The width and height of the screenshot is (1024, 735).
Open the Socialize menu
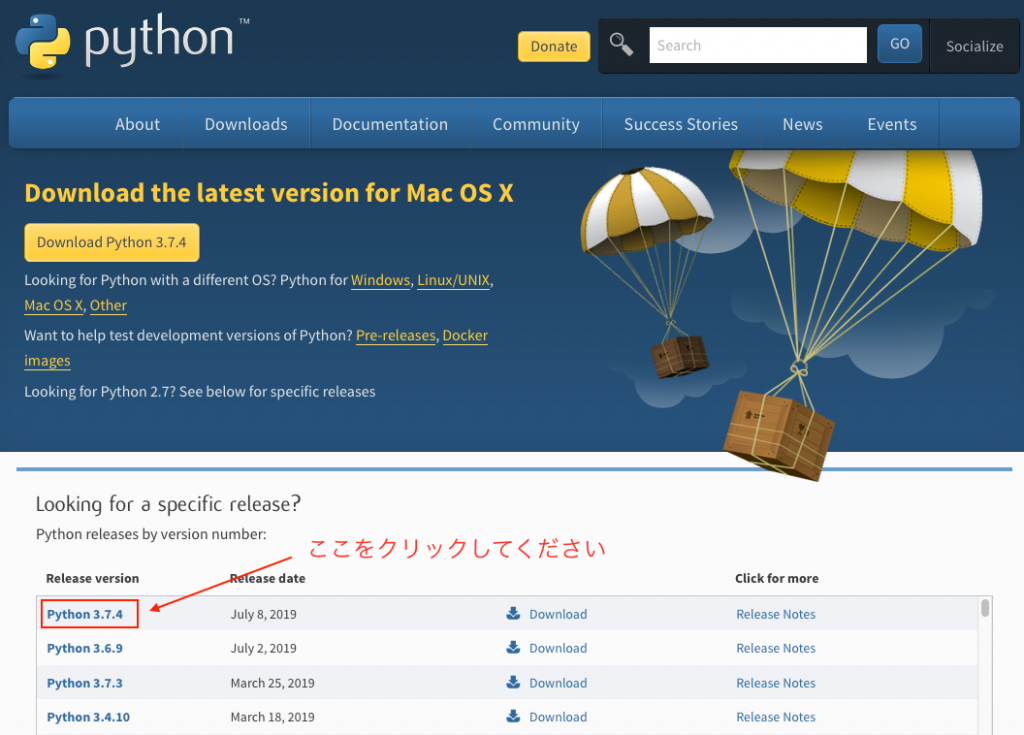tap(974, 46)
